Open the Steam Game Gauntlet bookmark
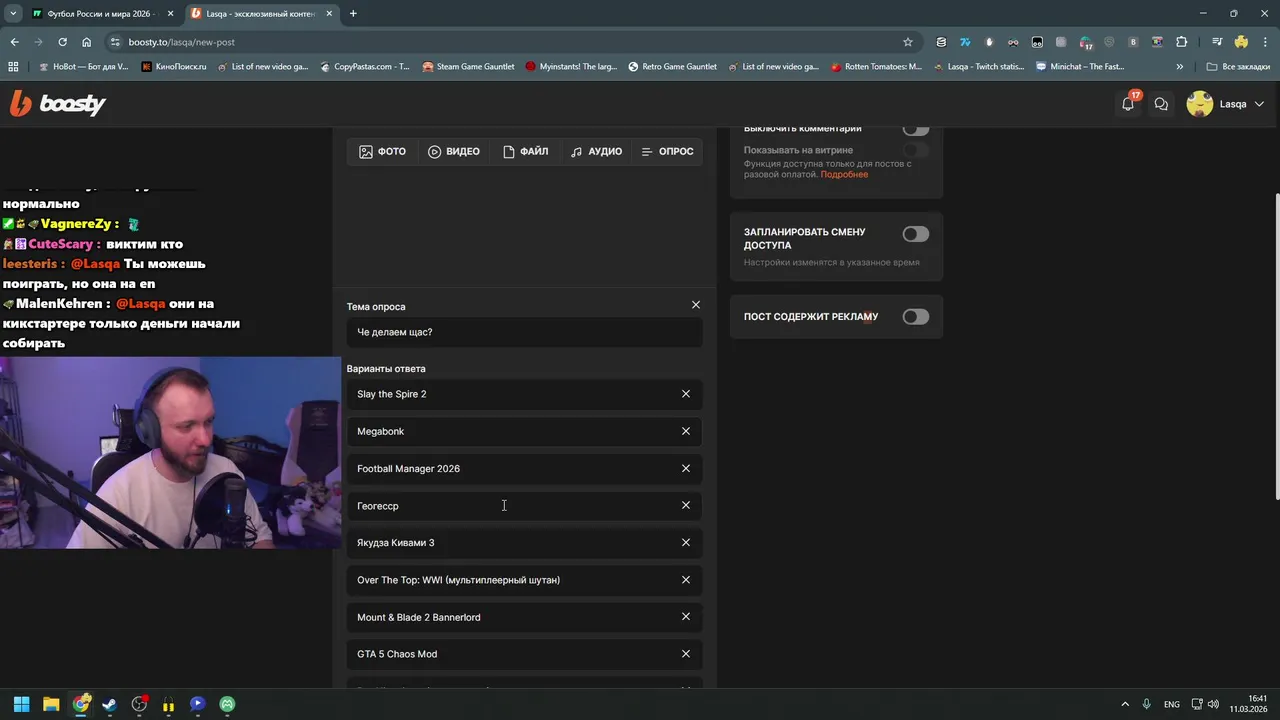The image size is (1280, 720). [469, 67]
